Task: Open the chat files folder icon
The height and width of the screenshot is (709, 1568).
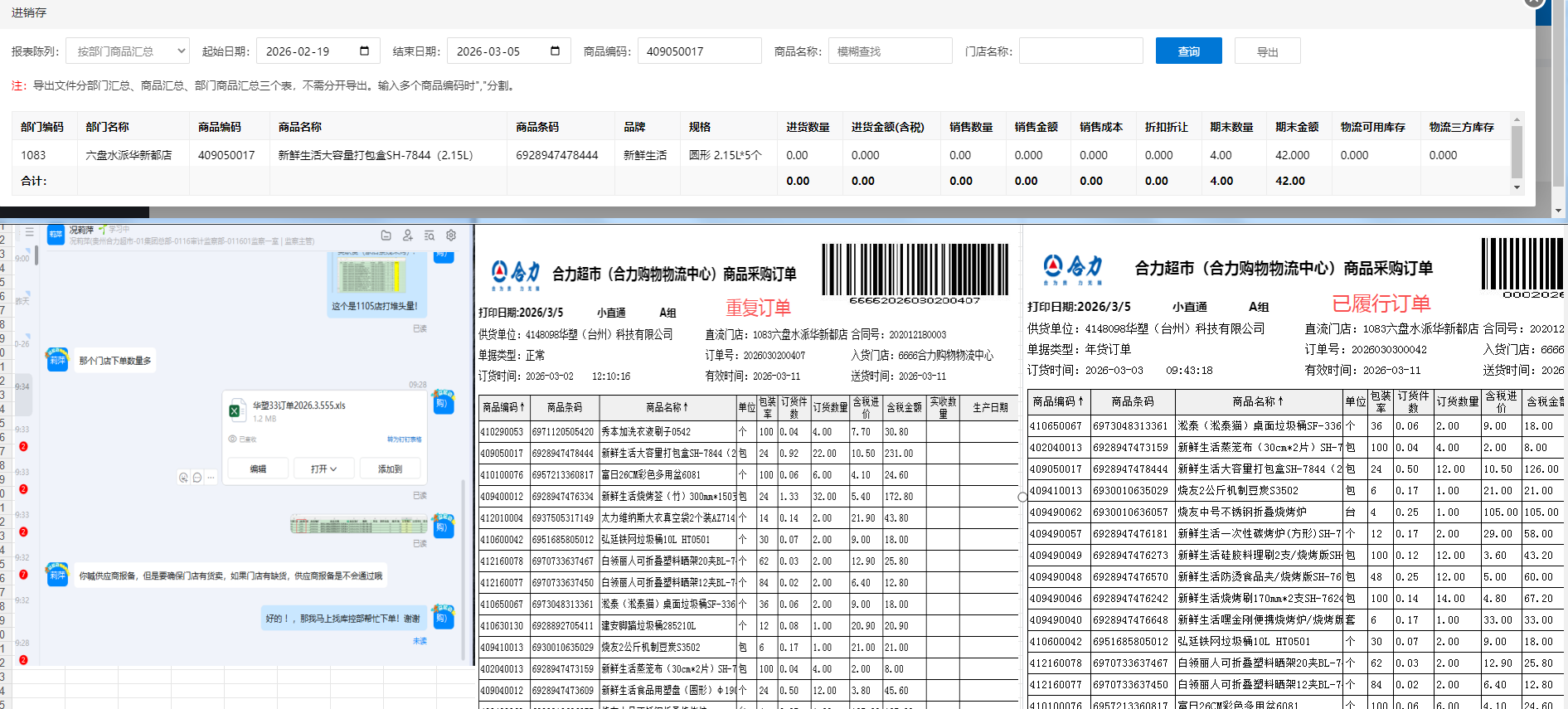Action: (x=386, y=236)
